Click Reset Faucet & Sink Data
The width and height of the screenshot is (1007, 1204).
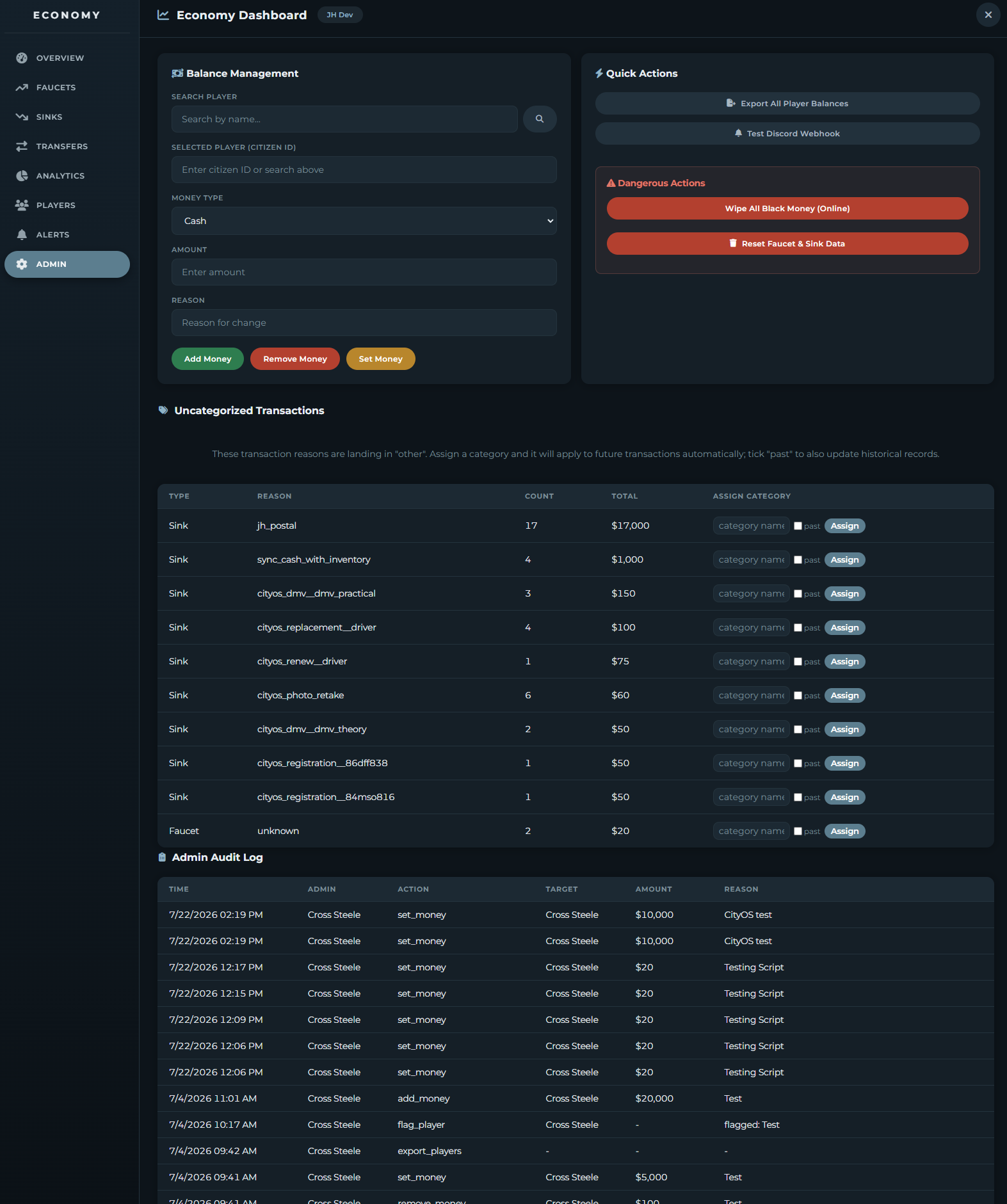click(x=787, y=244)
